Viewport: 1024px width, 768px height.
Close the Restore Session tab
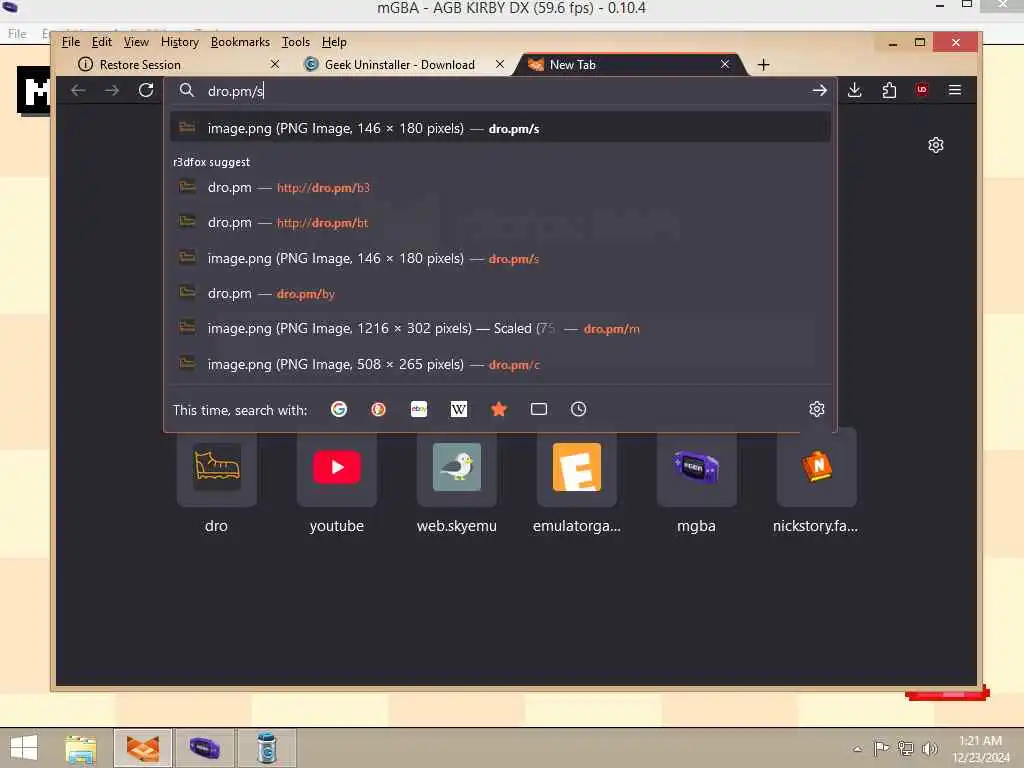pyautogui.click(x=275, y=64)
